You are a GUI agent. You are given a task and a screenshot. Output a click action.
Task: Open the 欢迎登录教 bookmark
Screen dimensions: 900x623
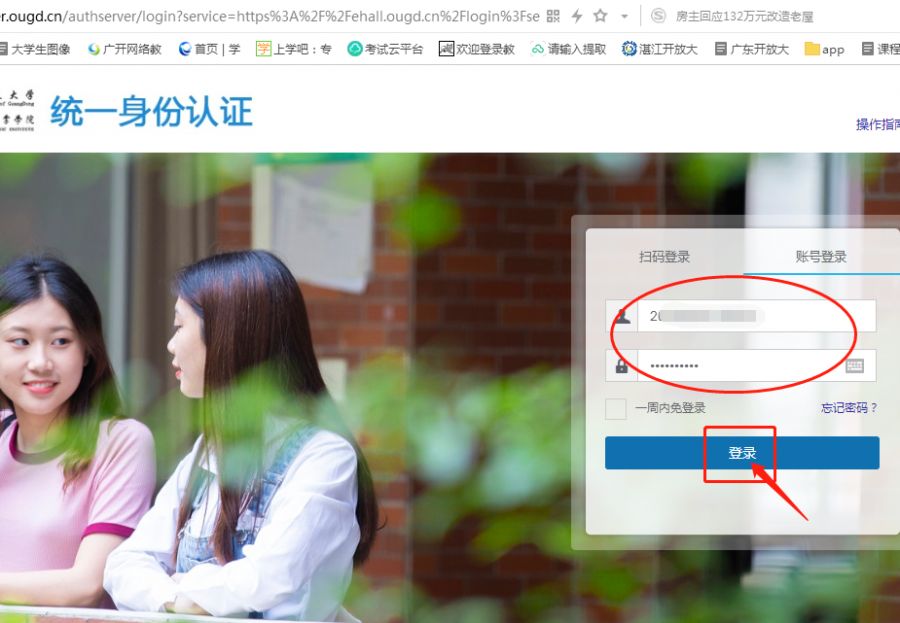click(477, 49)
